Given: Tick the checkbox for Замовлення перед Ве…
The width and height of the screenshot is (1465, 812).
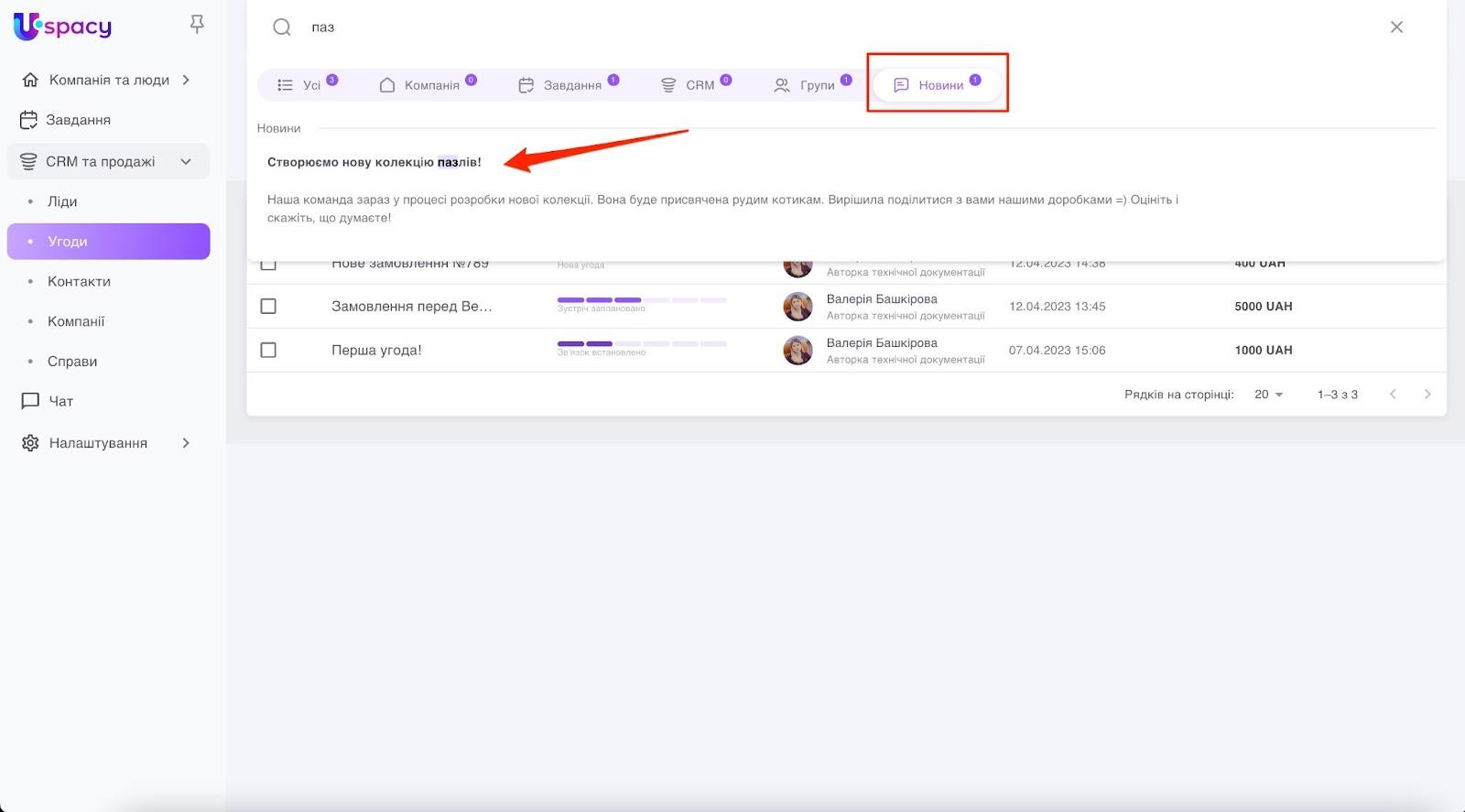Looking at the screenshot, I should pyautogui.click(x=268, y=307).
